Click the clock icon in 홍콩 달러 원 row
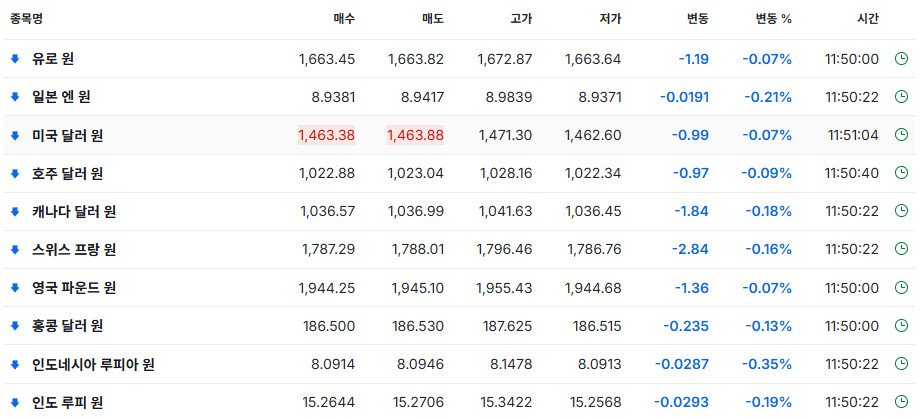 coord(901,326)
